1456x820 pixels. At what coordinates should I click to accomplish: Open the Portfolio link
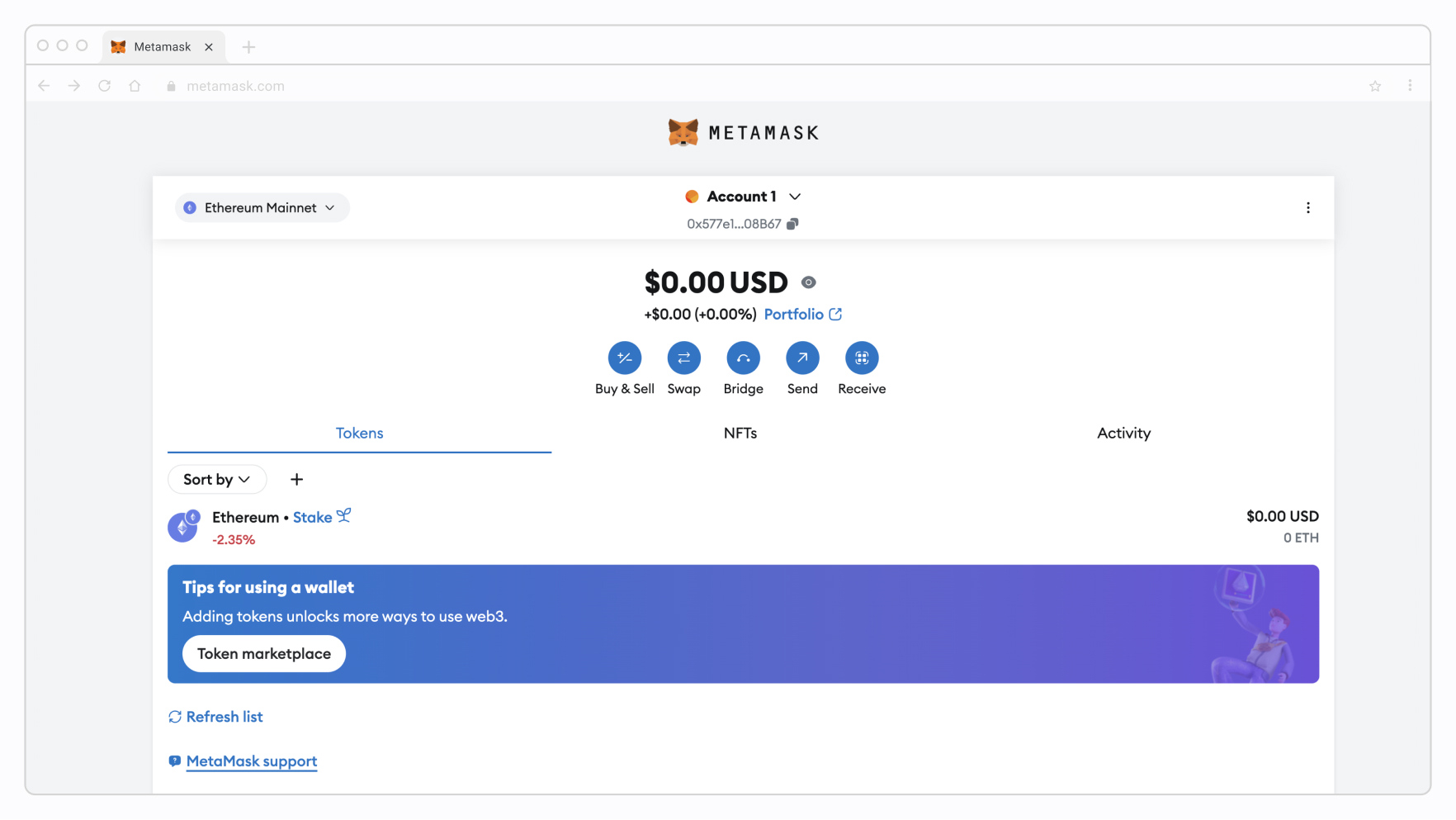[794, 314]
